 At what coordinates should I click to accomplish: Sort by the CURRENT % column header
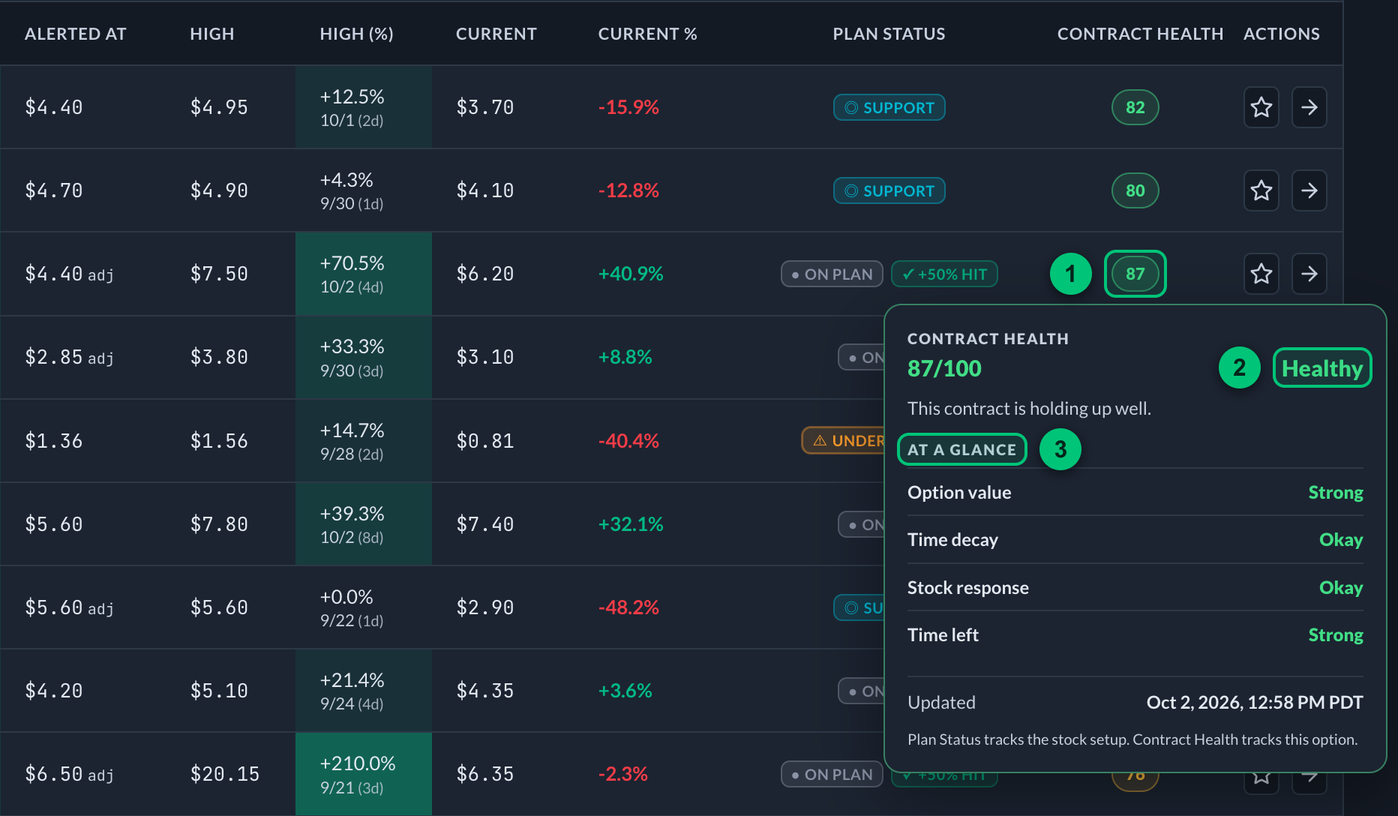tap(648, 34)
